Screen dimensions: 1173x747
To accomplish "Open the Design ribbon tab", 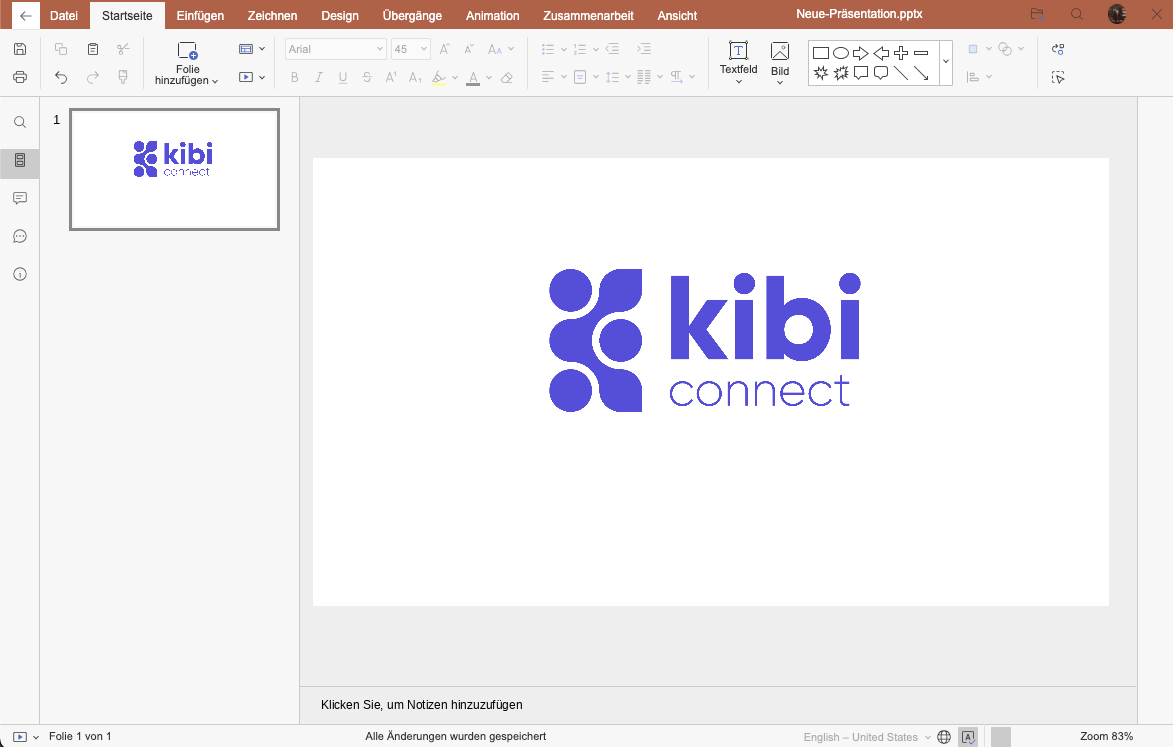I will tap(339, 15).
